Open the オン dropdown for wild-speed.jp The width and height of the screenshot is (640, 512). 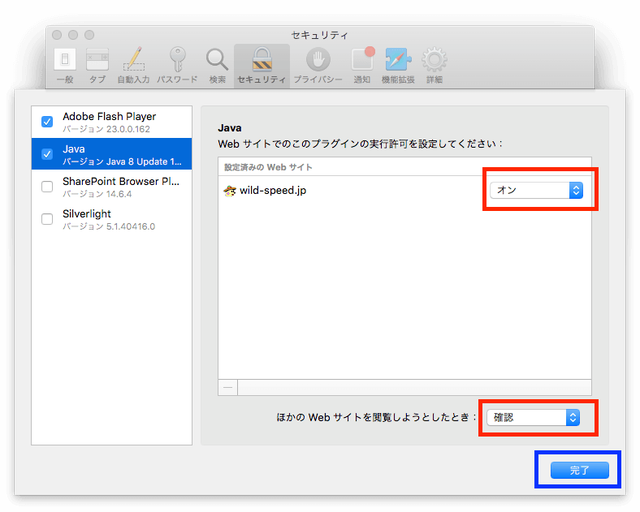[x=536, y=190]
